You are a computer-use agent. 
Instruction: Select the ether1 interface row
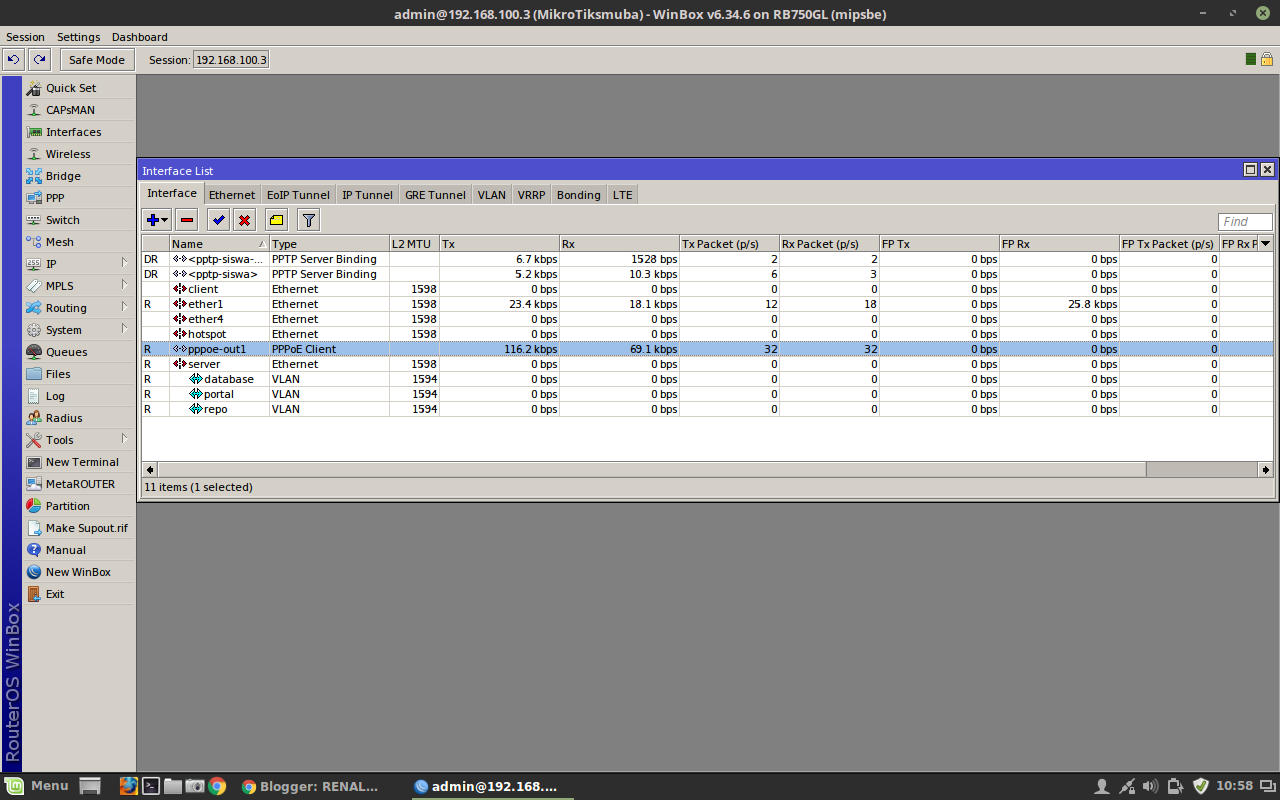tap(707, 304)
